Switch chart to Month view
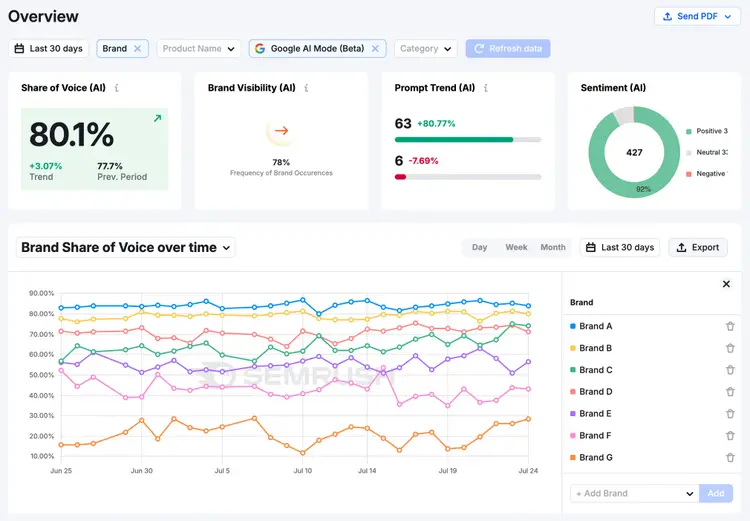This screenshot has height=521, width=750. (553, 247)
